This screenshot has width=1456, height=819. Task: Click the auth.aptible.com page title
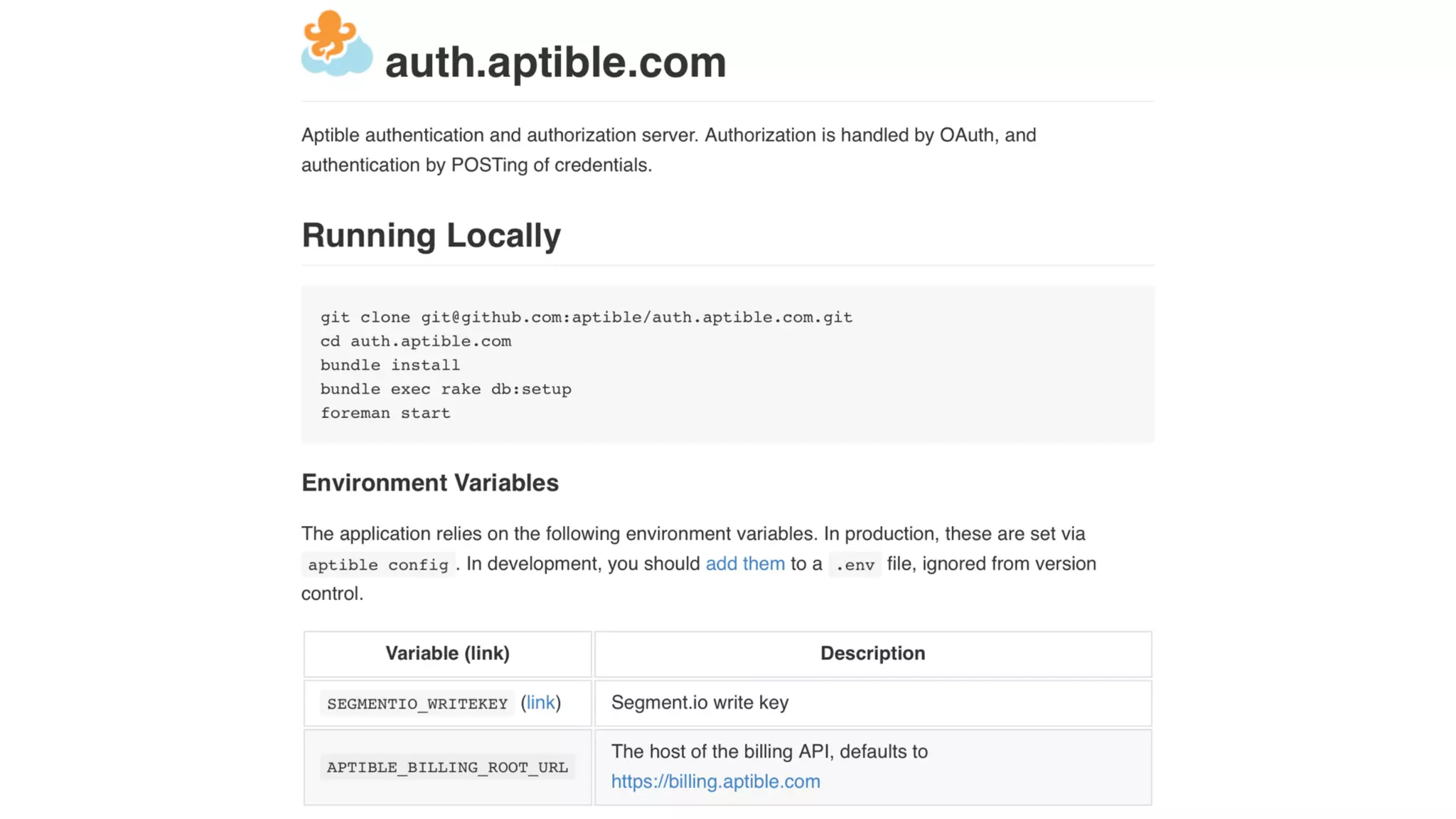(x=555, y=62)
